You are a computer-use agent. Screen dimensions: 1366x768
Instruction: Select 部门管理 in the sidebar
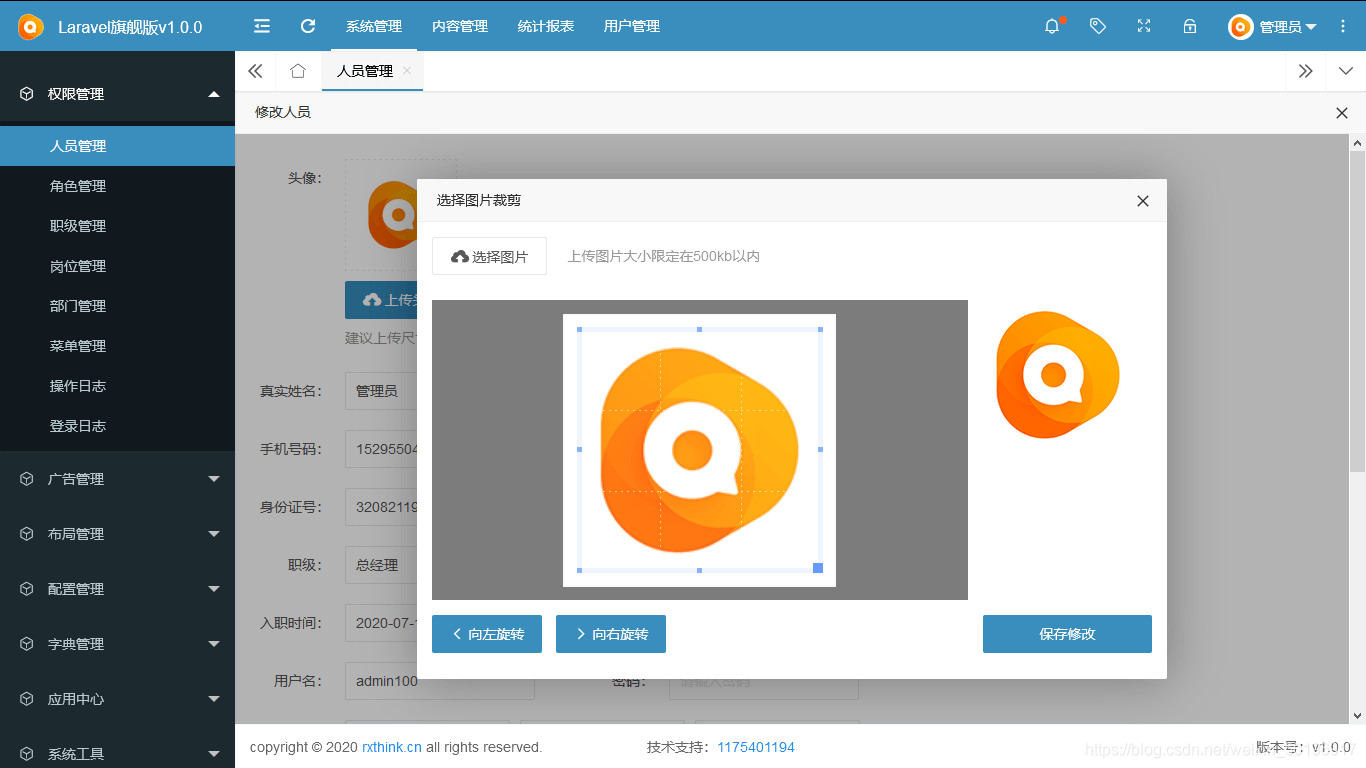click(117, 306)
